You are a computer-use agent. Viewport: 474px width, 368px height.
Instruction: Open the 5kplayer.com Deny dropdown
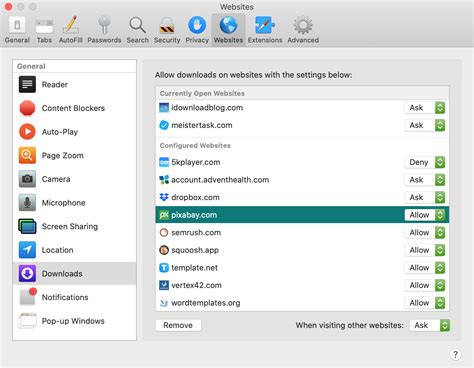[425, 162]
